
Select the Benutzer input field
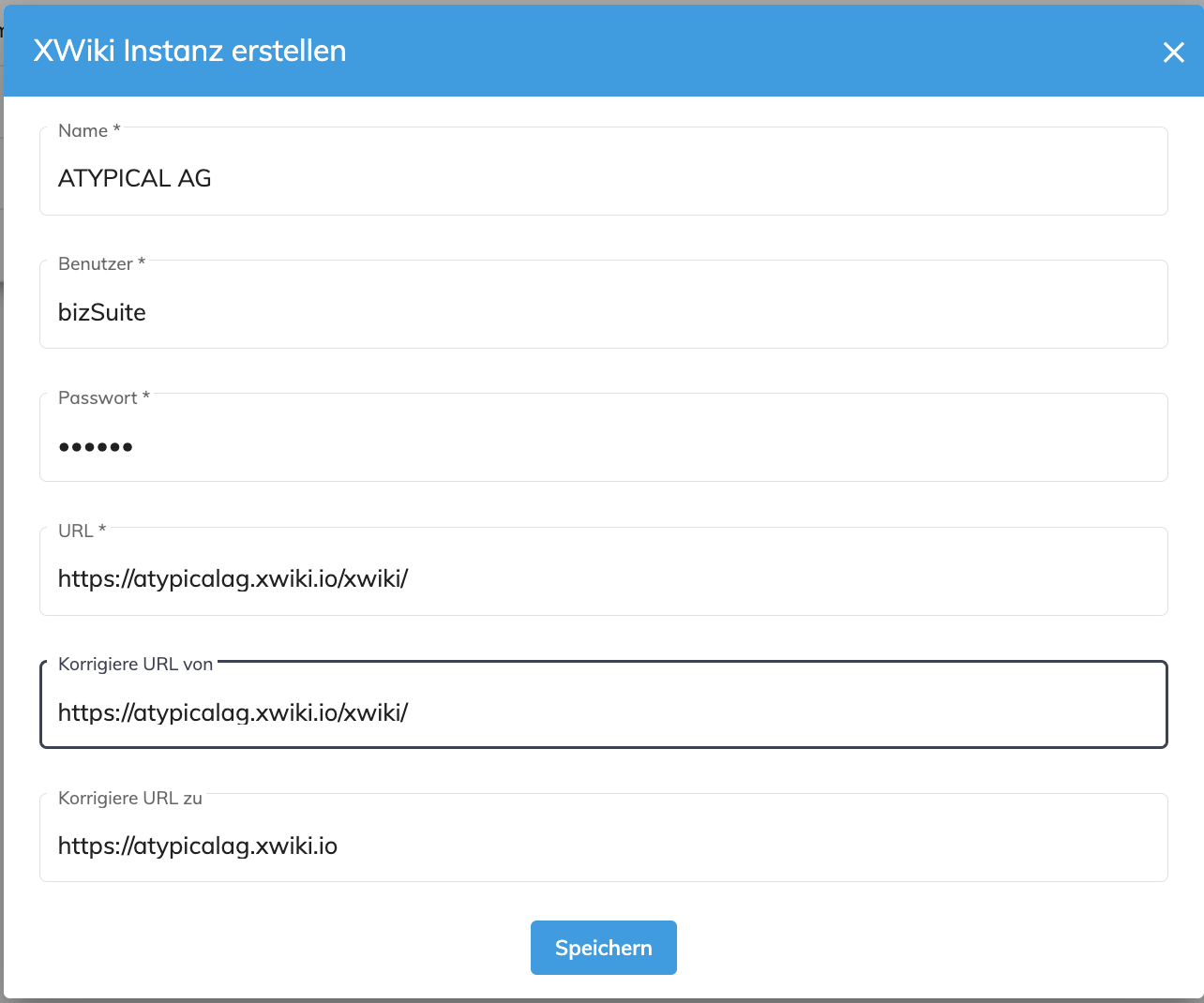(x=604, y=305)
